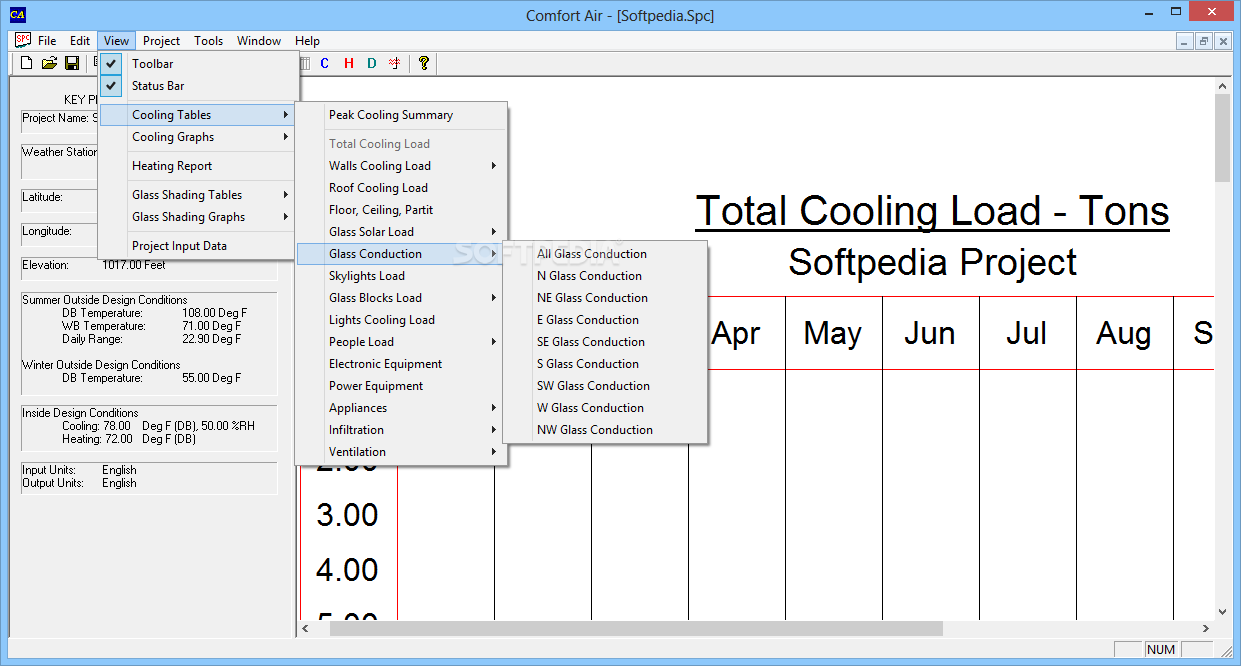Select All Glass Conduction

pyautogui.click(x=605, y=254)
